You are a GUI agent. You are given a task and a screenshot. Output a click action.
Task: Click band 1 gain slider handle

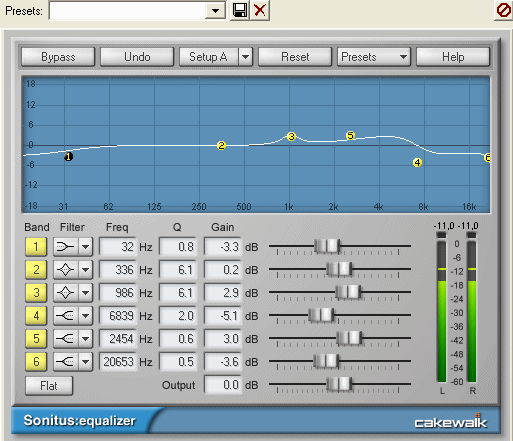pyautogui.click(x=327, y=246)
